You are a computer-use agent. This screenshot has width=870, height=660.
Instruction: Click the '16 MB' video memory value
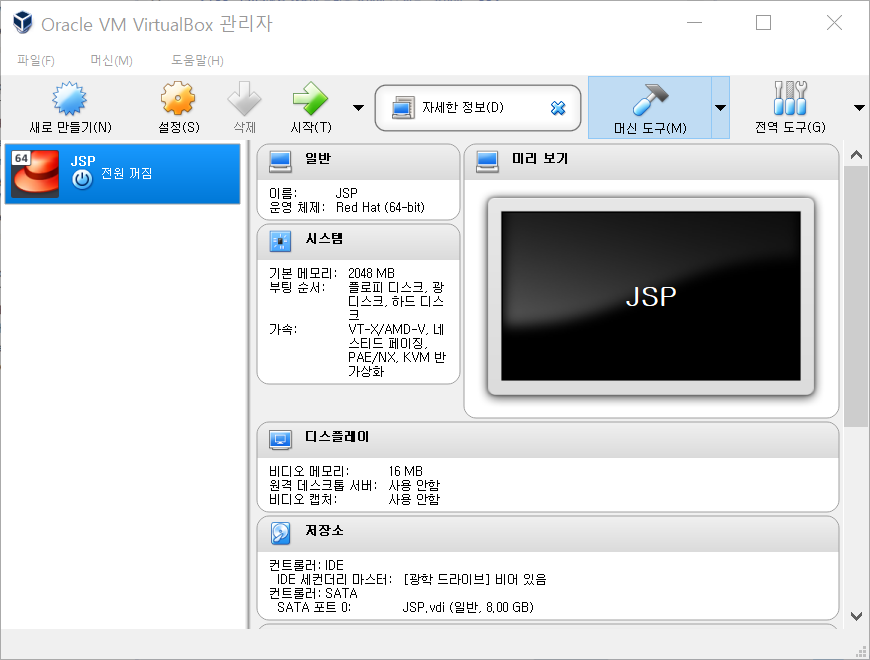click(406, 471)
